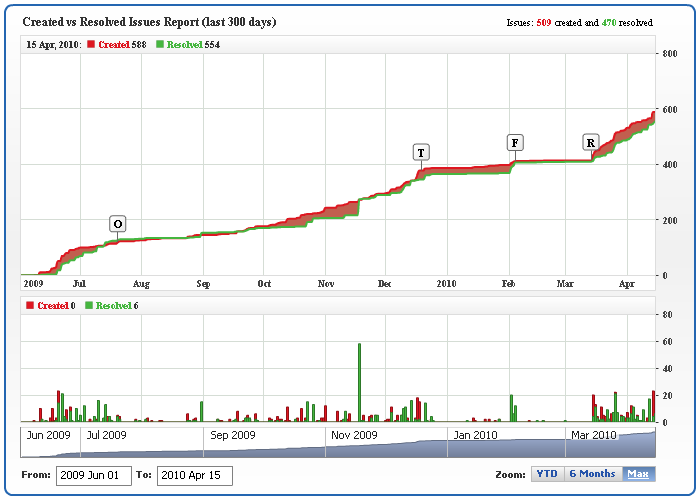Screen dimensions: 700x500
Task: Click green Resolved legend swatch in top chart
Action: click(x=160, y=45)
